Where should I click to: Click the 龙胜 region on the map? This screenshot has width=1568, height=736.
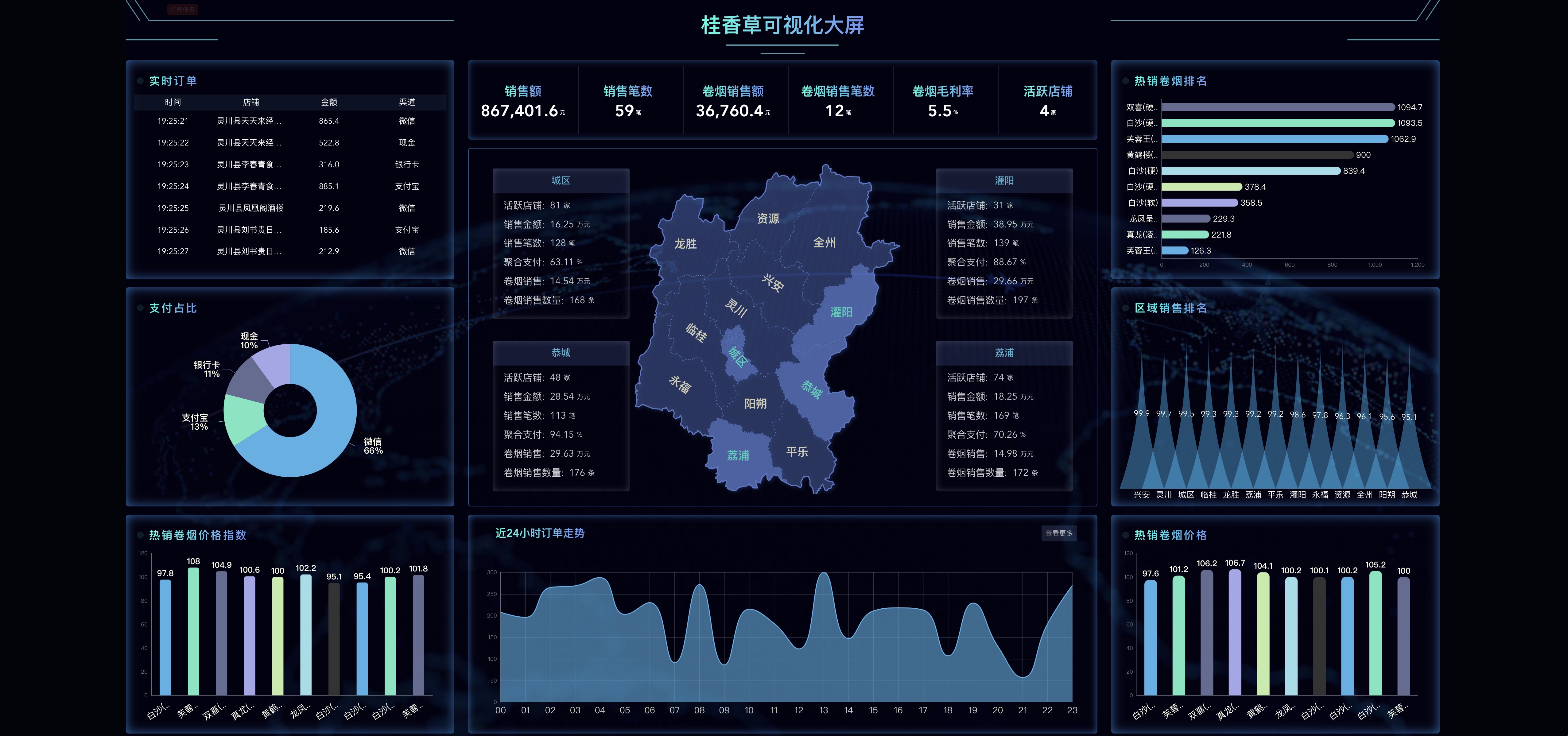pos(685,244)
